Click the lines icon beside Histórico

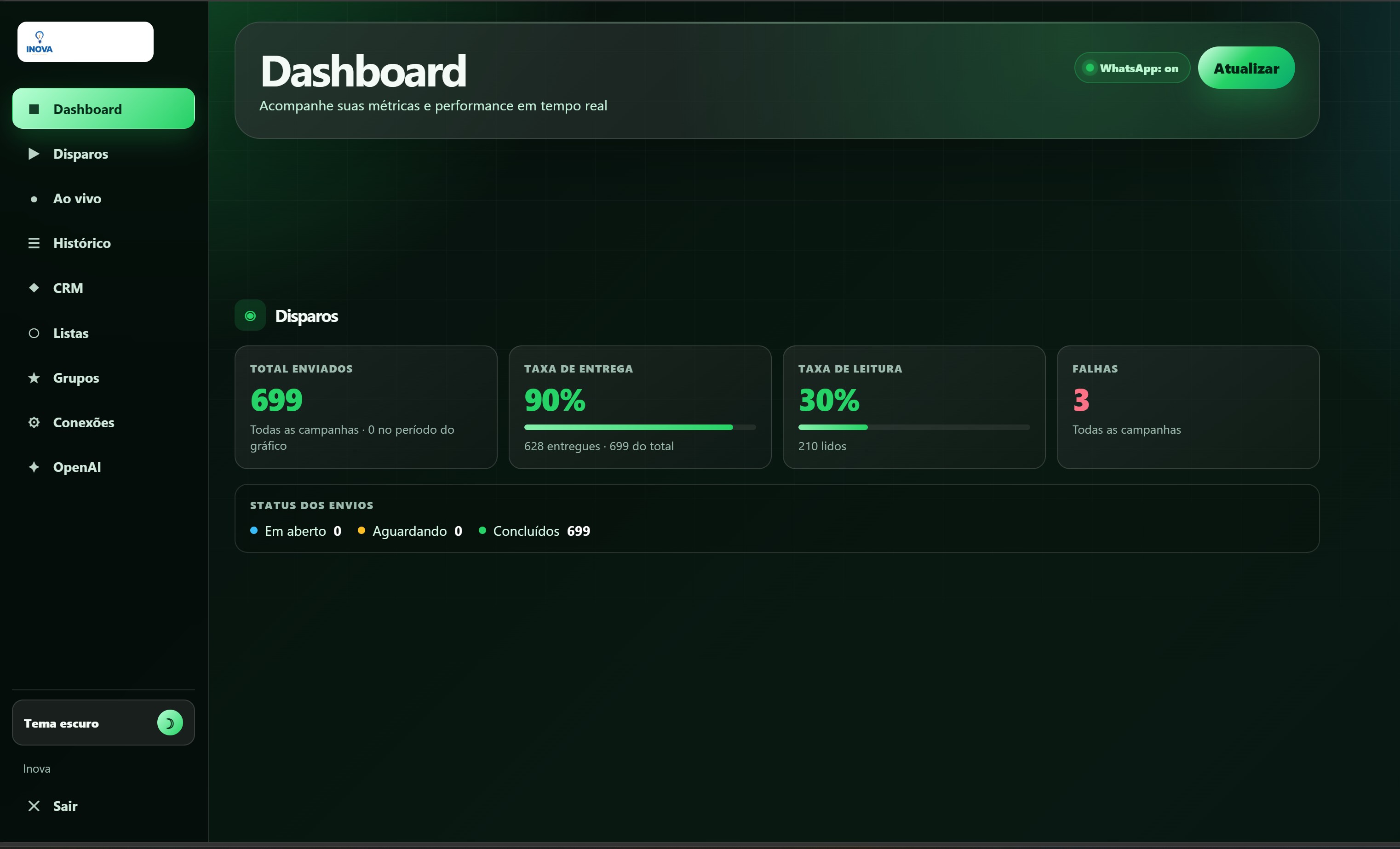tap(34, 243)
